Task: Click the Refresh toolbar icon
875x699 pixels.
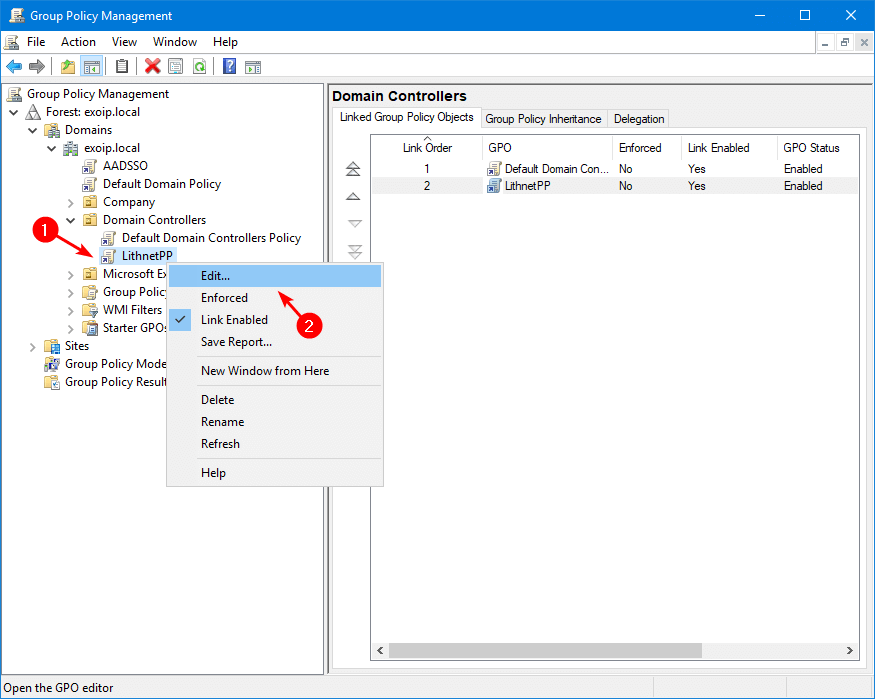Action: click(199, 67)
